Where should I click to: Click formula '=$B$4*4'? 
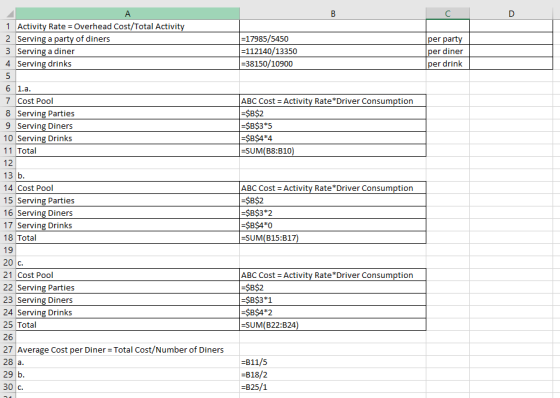point(332,138)
